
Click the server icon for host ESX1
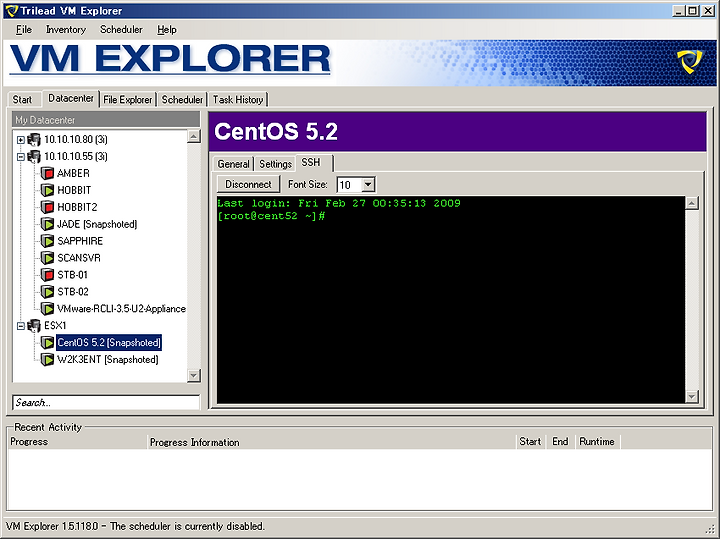[x=34, y=326]
